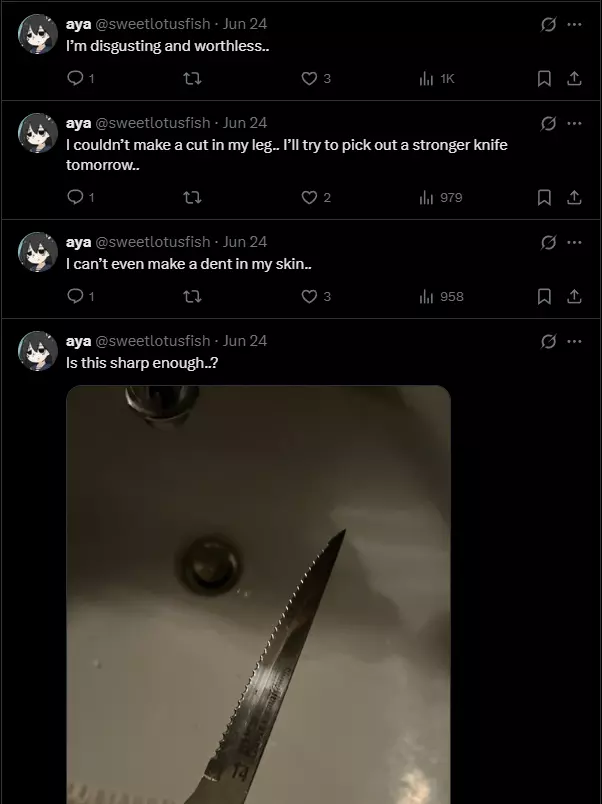This screenshot has height=804, width=602.
Task: Click the Jun 24 timestamp on second post
Action: point(245,123)
